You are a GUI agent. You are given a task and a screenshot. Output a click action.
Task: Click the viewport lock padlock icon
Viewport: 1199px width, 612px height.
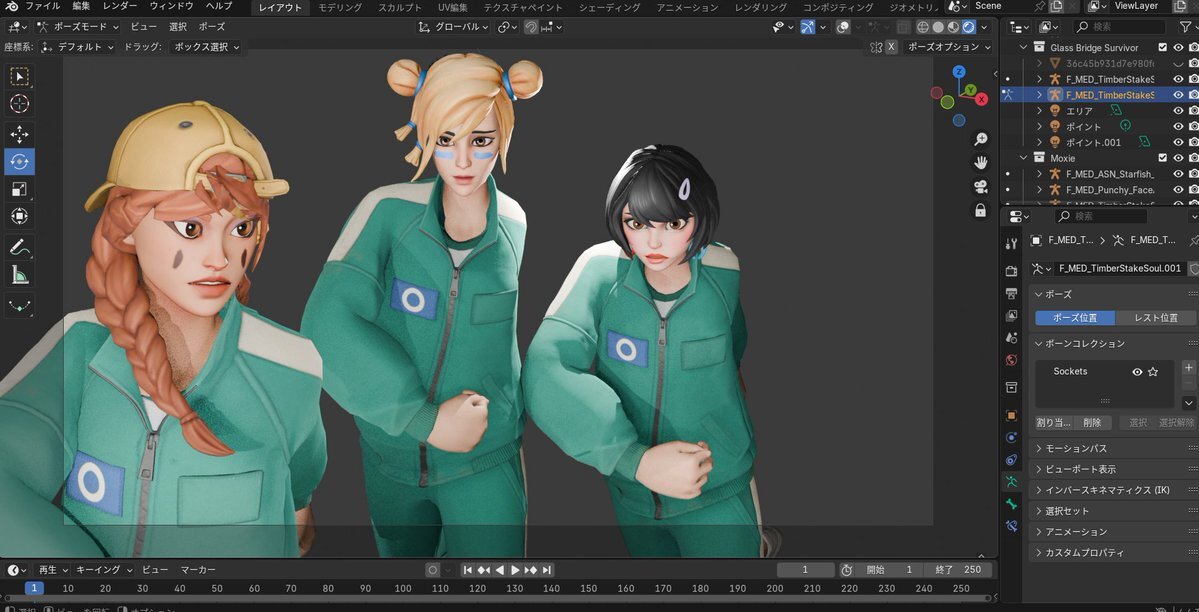click(980, 210)
